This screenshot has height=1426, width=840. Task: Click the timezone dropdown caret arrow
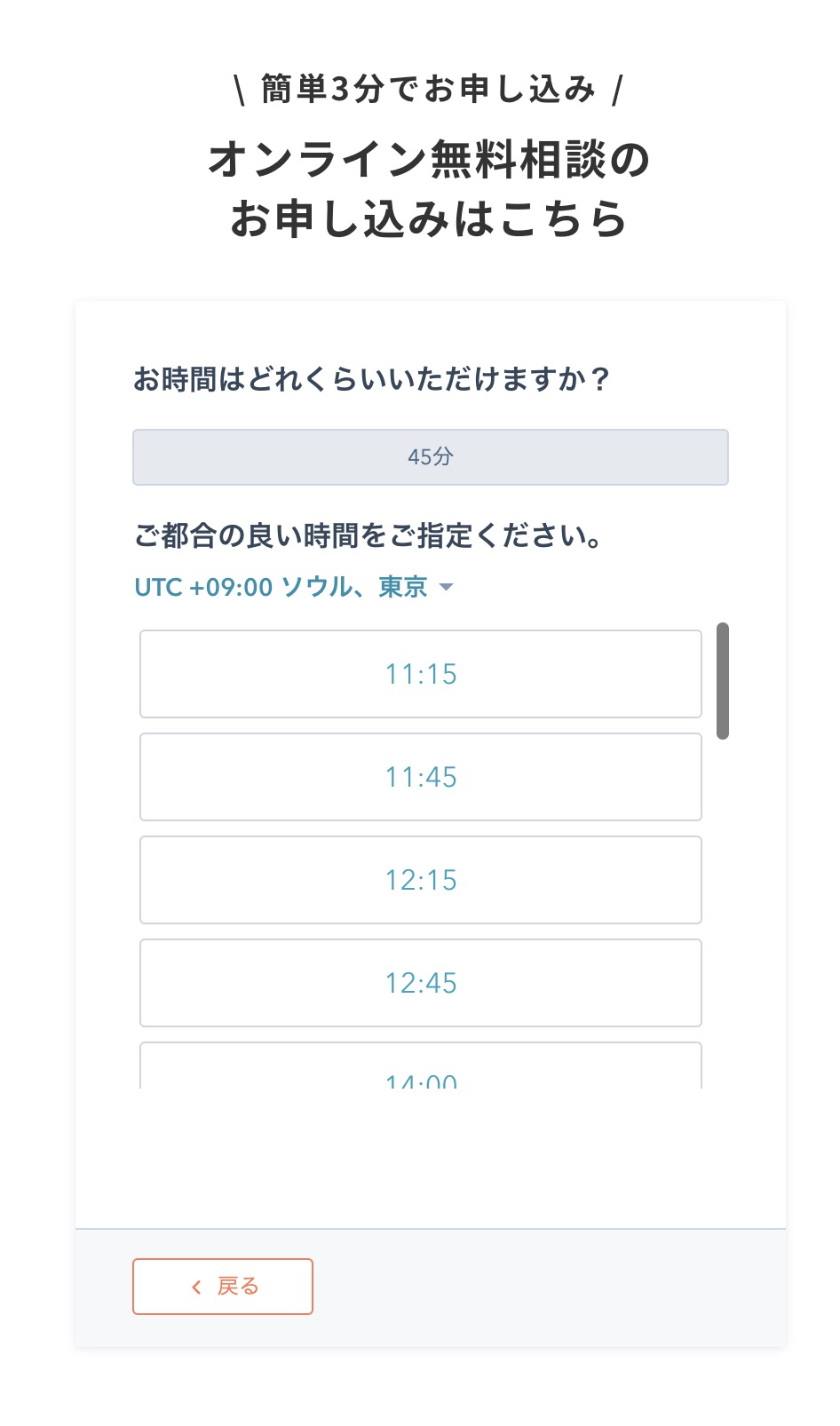tap(447, 587)
